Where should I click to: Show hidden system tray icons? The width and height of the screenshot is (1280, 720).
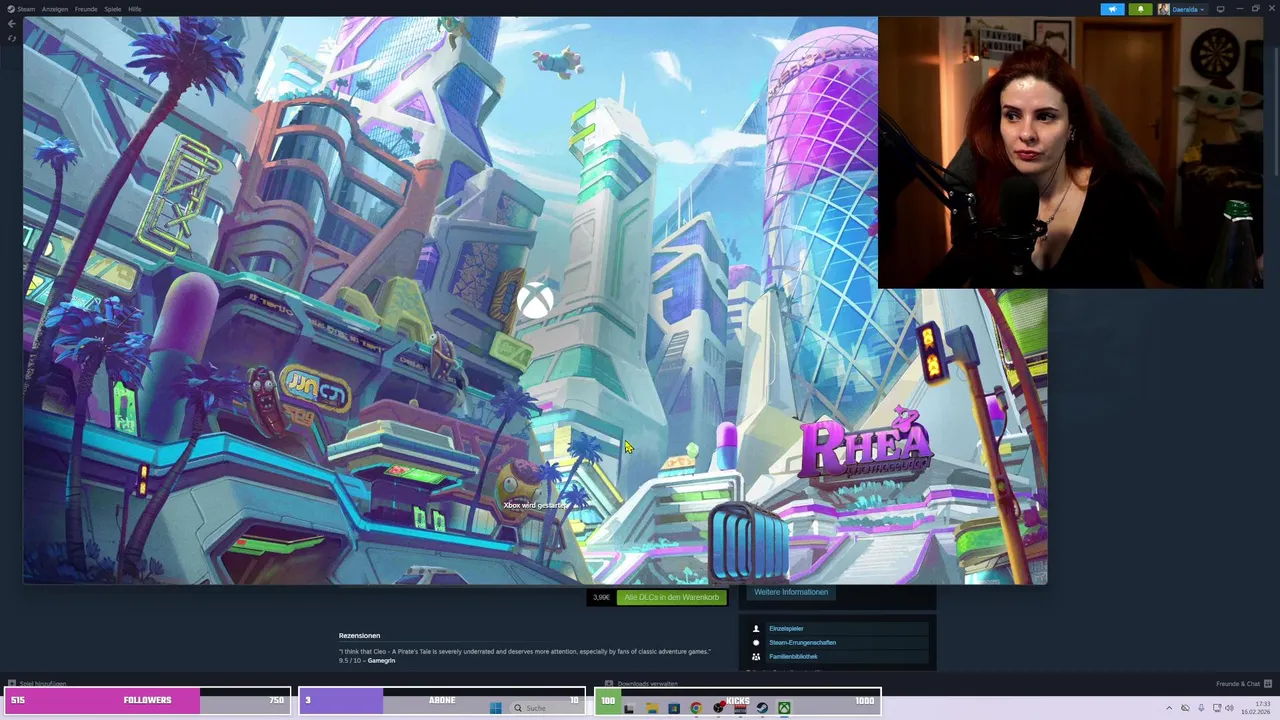(x=1169, y=708)
